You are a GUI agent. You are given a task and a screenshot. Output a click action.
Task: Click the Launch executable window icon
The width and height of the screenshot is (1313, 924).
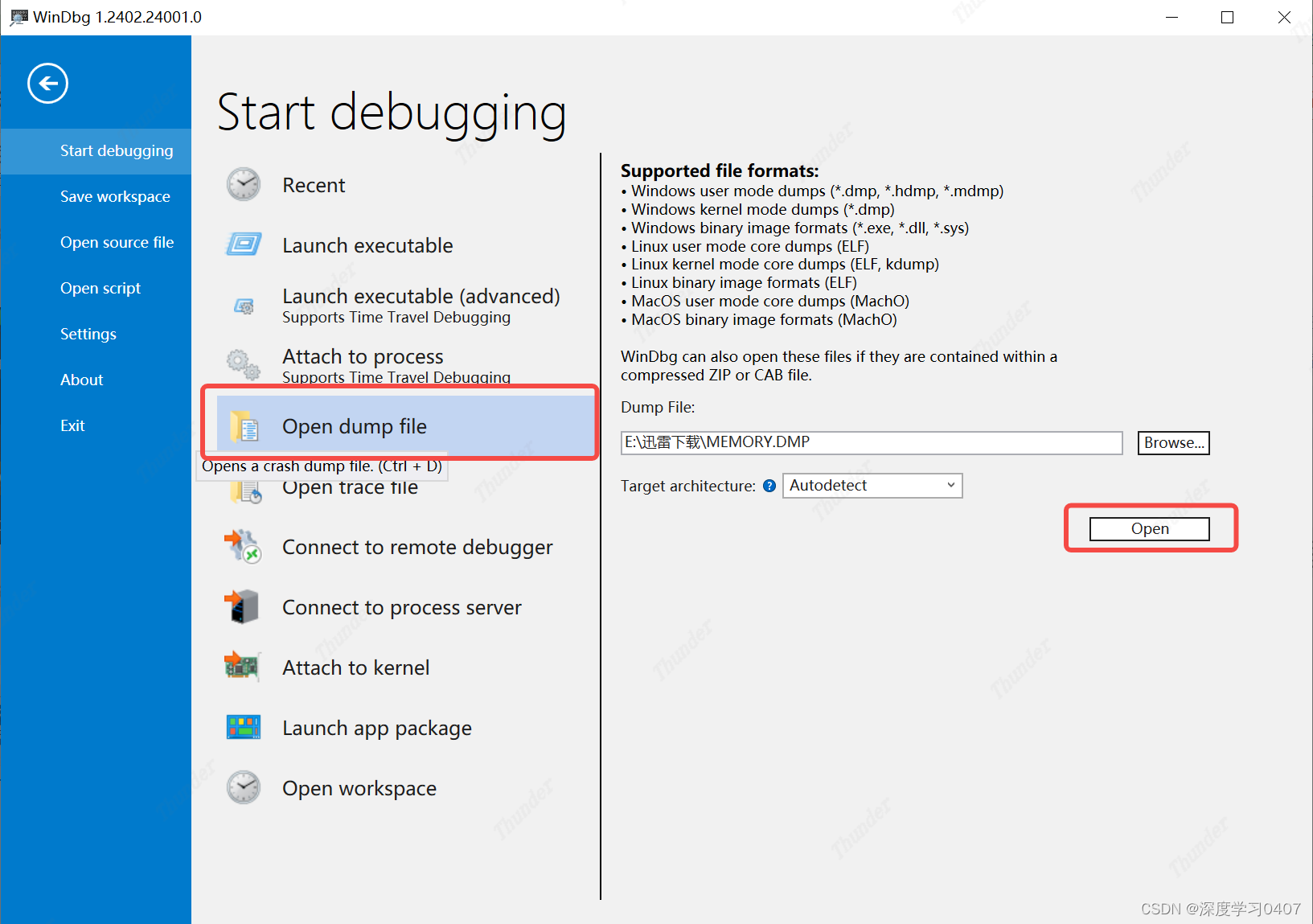click(243, 244)
